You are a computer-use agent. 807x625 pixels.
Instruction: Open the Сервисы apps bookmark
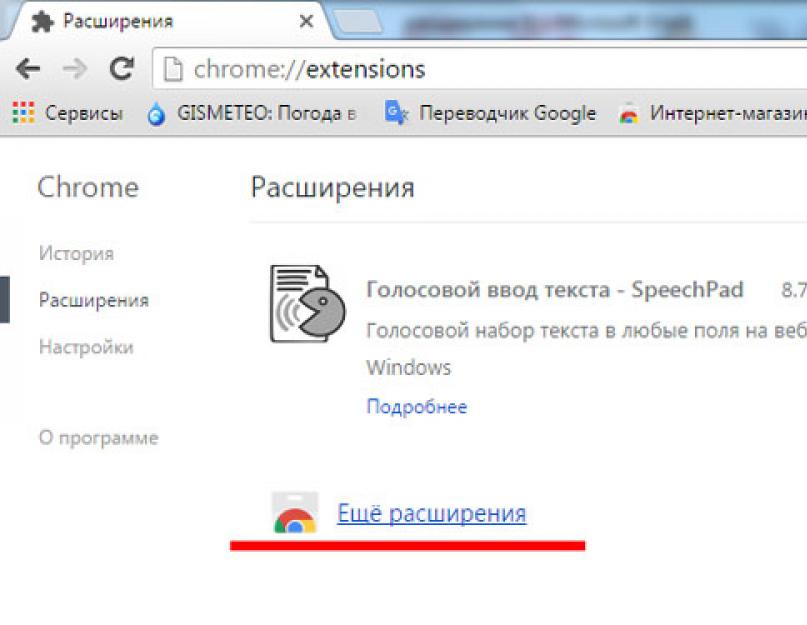coord(67,113)
